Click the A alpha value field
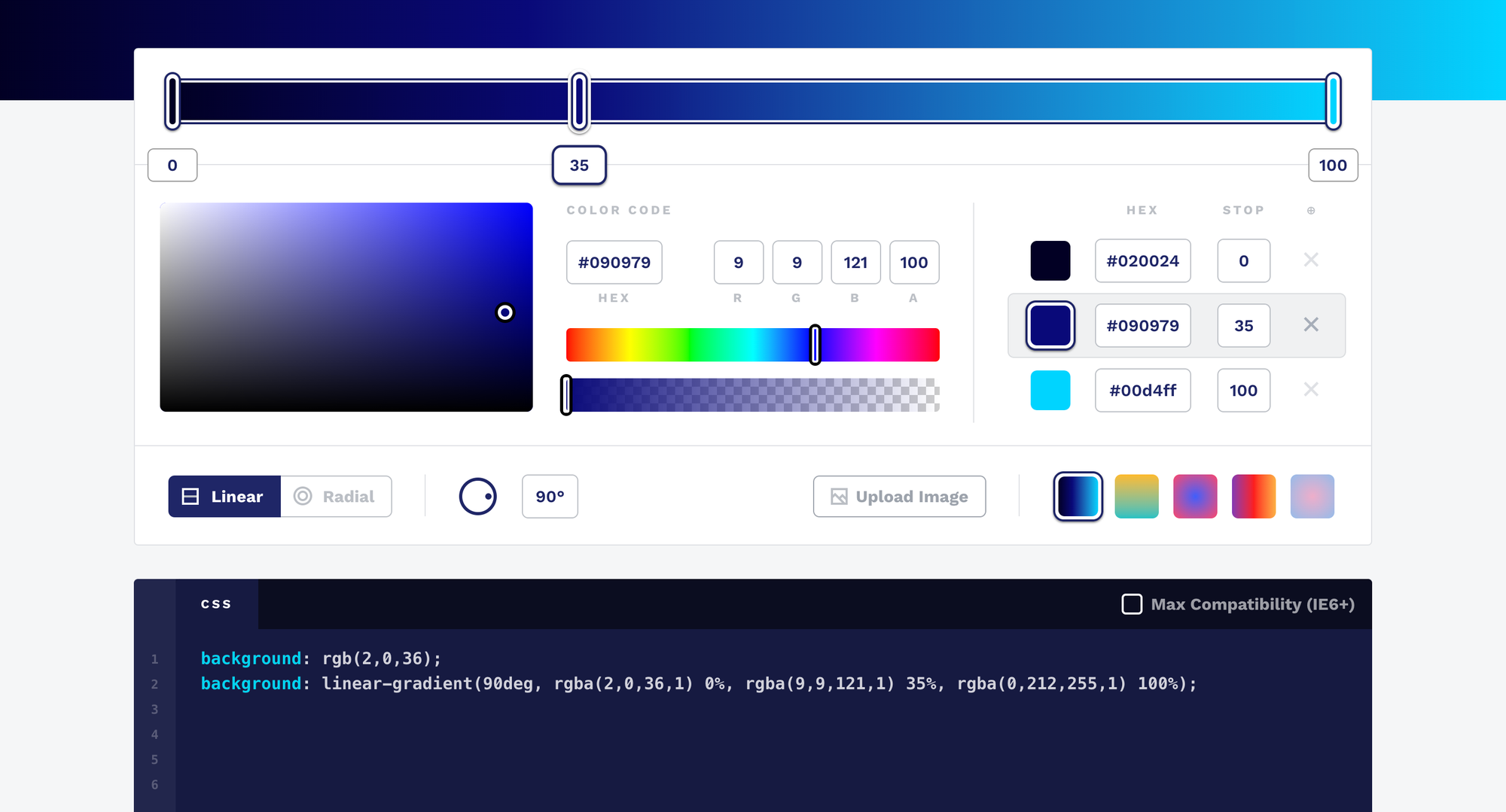The height and width of the screenshot is (812, 1506). click(x=914, y=263)
